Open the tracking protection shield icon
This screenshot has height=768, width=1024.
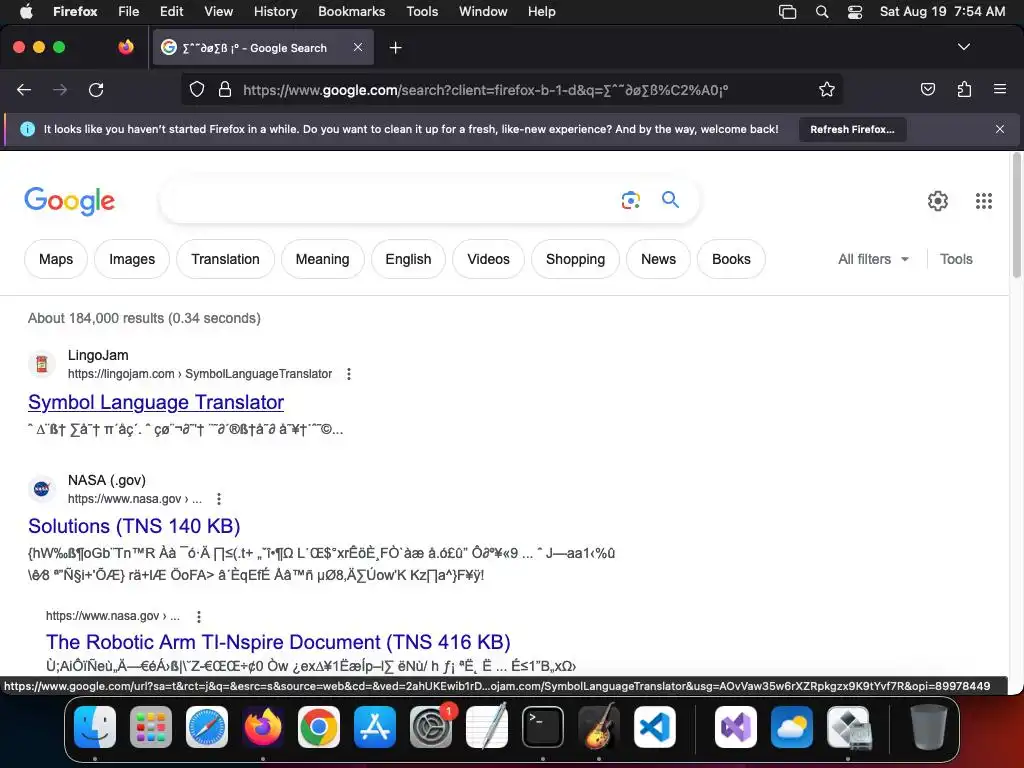point(197,89)
